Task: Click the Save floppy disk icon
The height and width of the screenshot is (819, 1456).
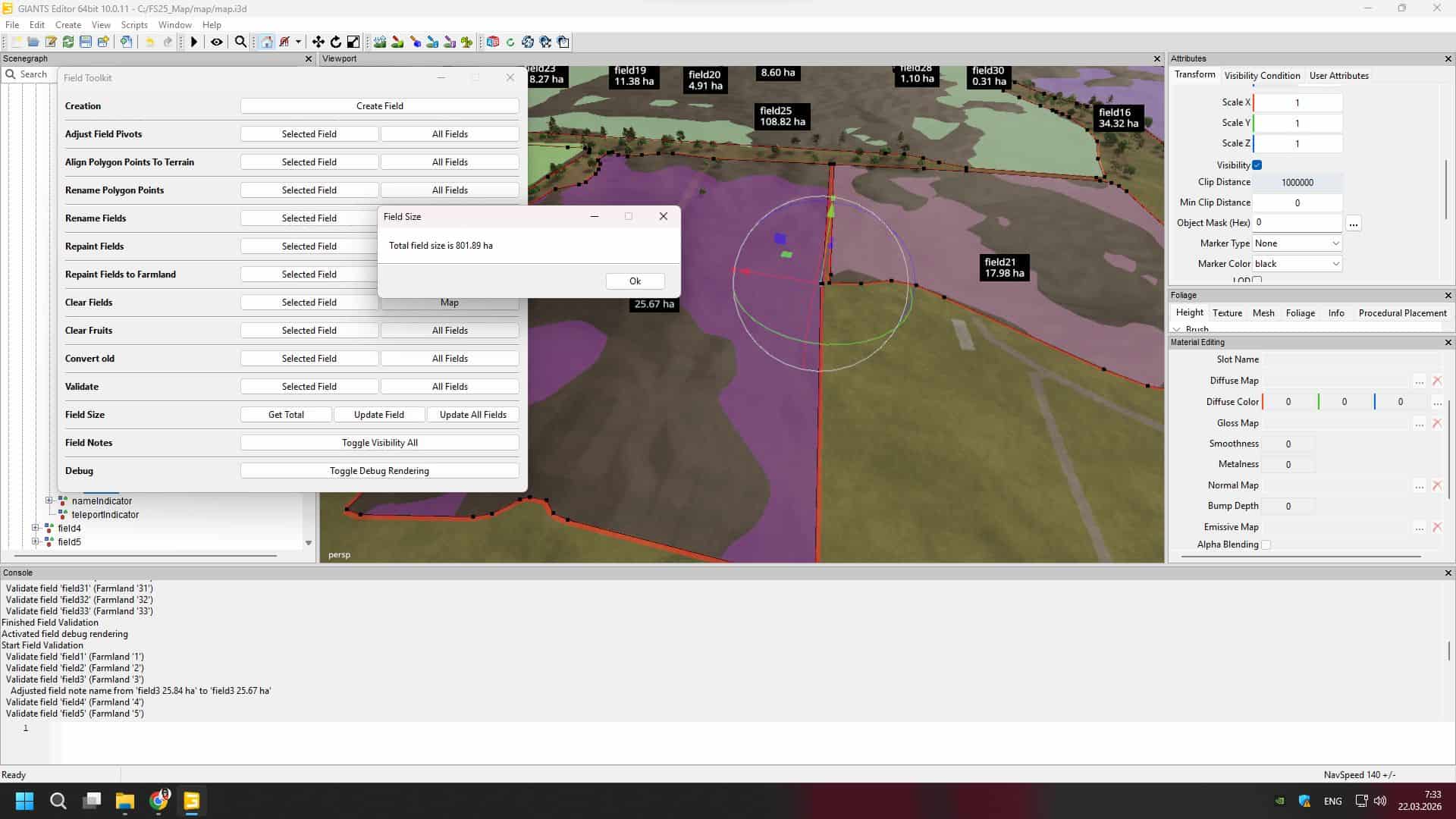Action: point(86,42)
